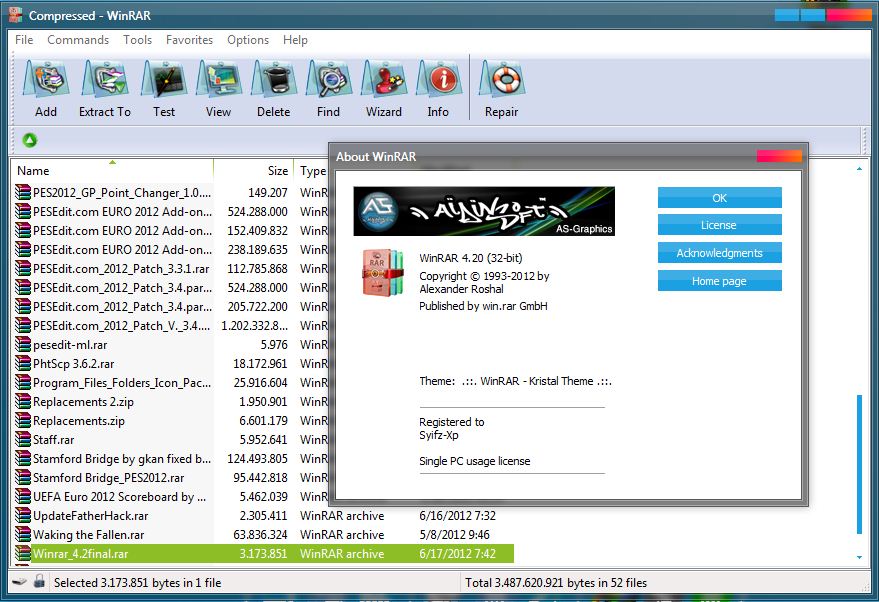Click archive icon beside Waking the Fallen.rar

(x=23, y=534)
